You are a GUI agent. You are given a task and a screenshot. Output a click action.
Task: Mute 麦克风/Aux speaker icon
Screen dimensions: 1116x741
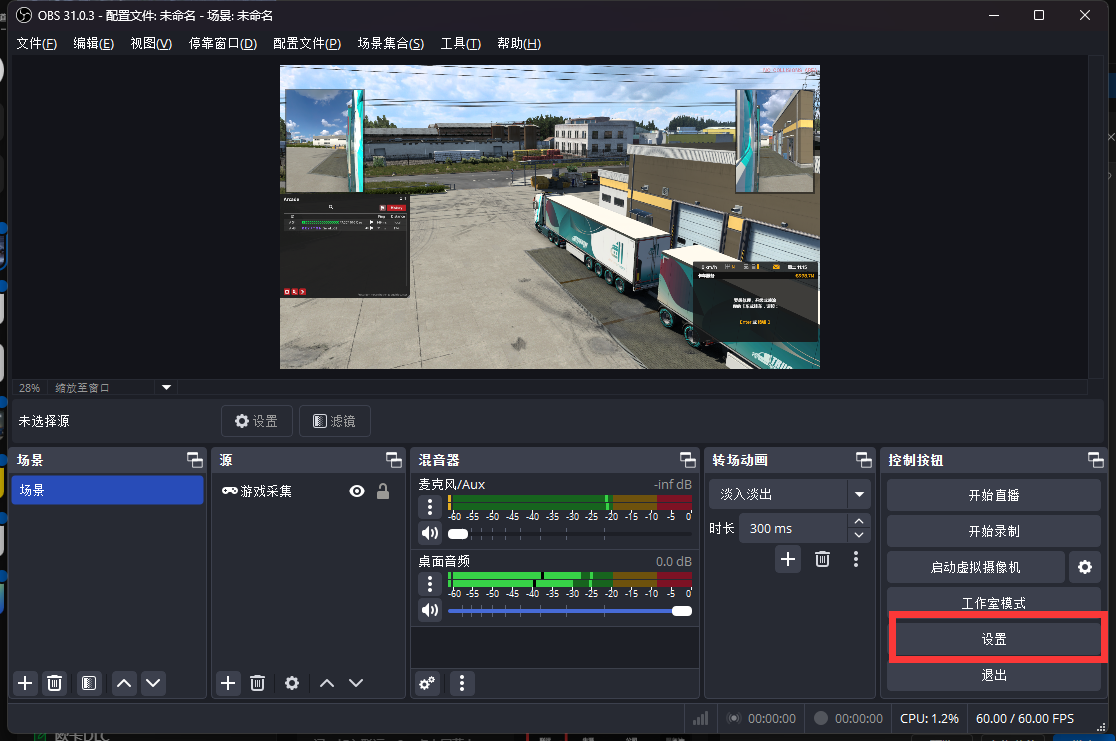[x=430, y=533]
